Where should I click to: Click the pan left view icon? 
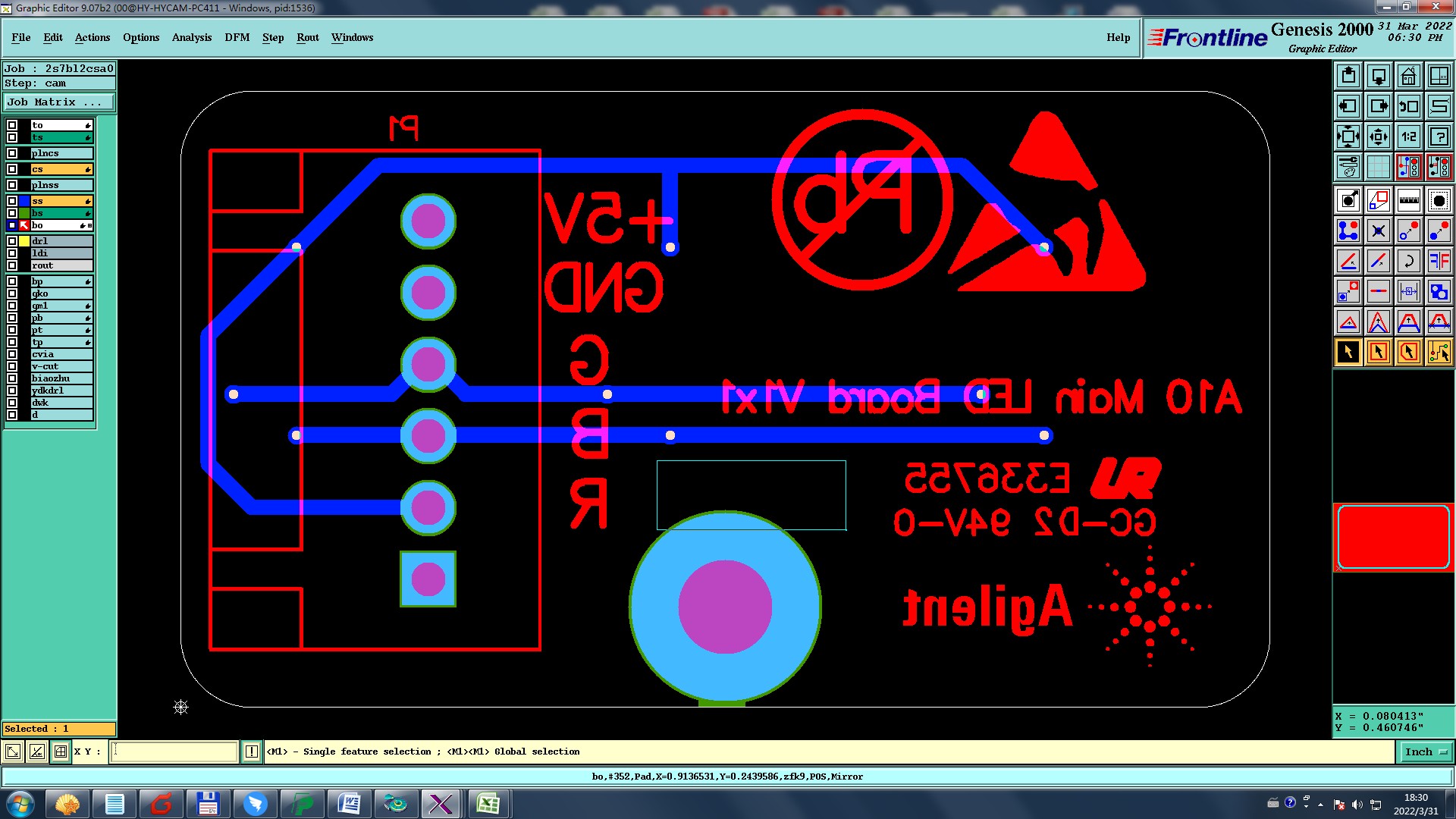pyautogui.click(x=1348, y=106)
